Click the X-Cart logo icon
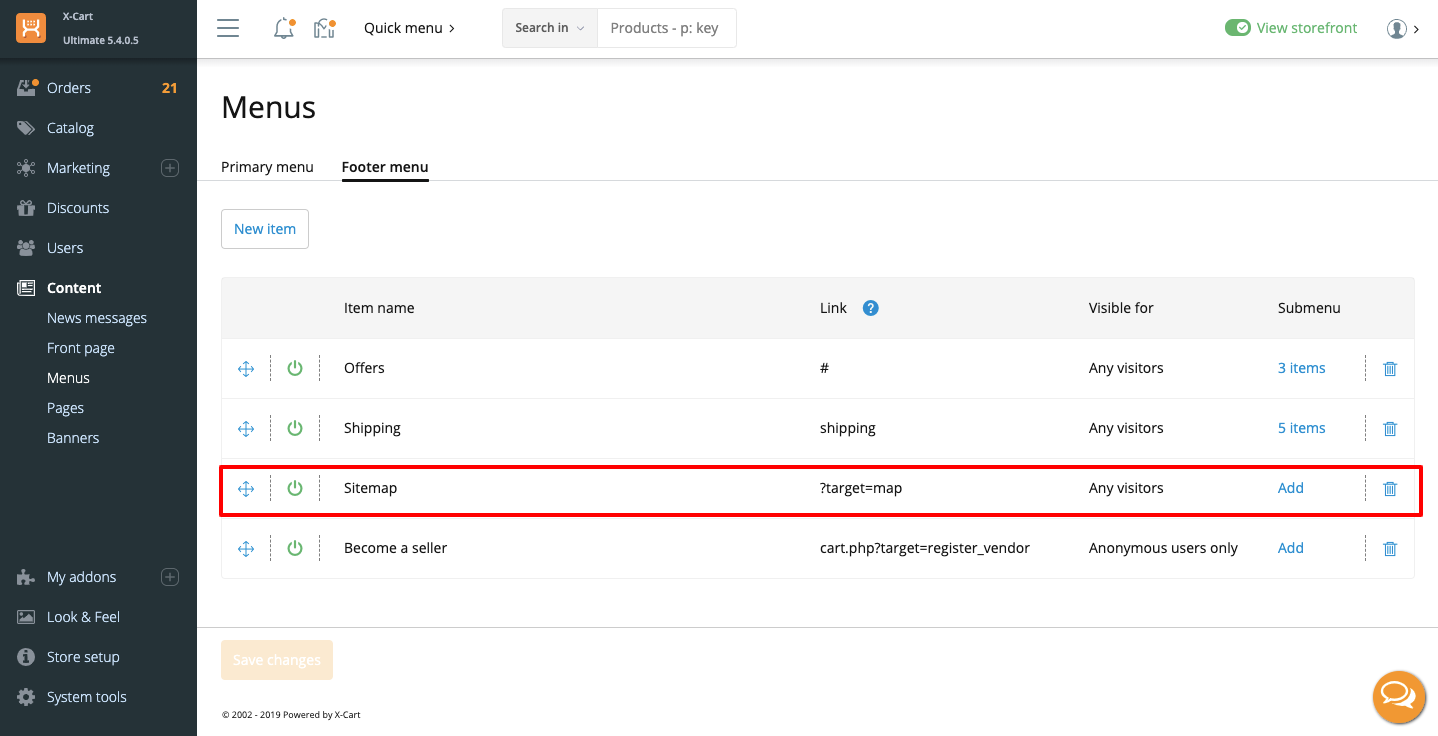This screenshot has width=1438, height=736. pyautogui.click(x=30, y=28)
